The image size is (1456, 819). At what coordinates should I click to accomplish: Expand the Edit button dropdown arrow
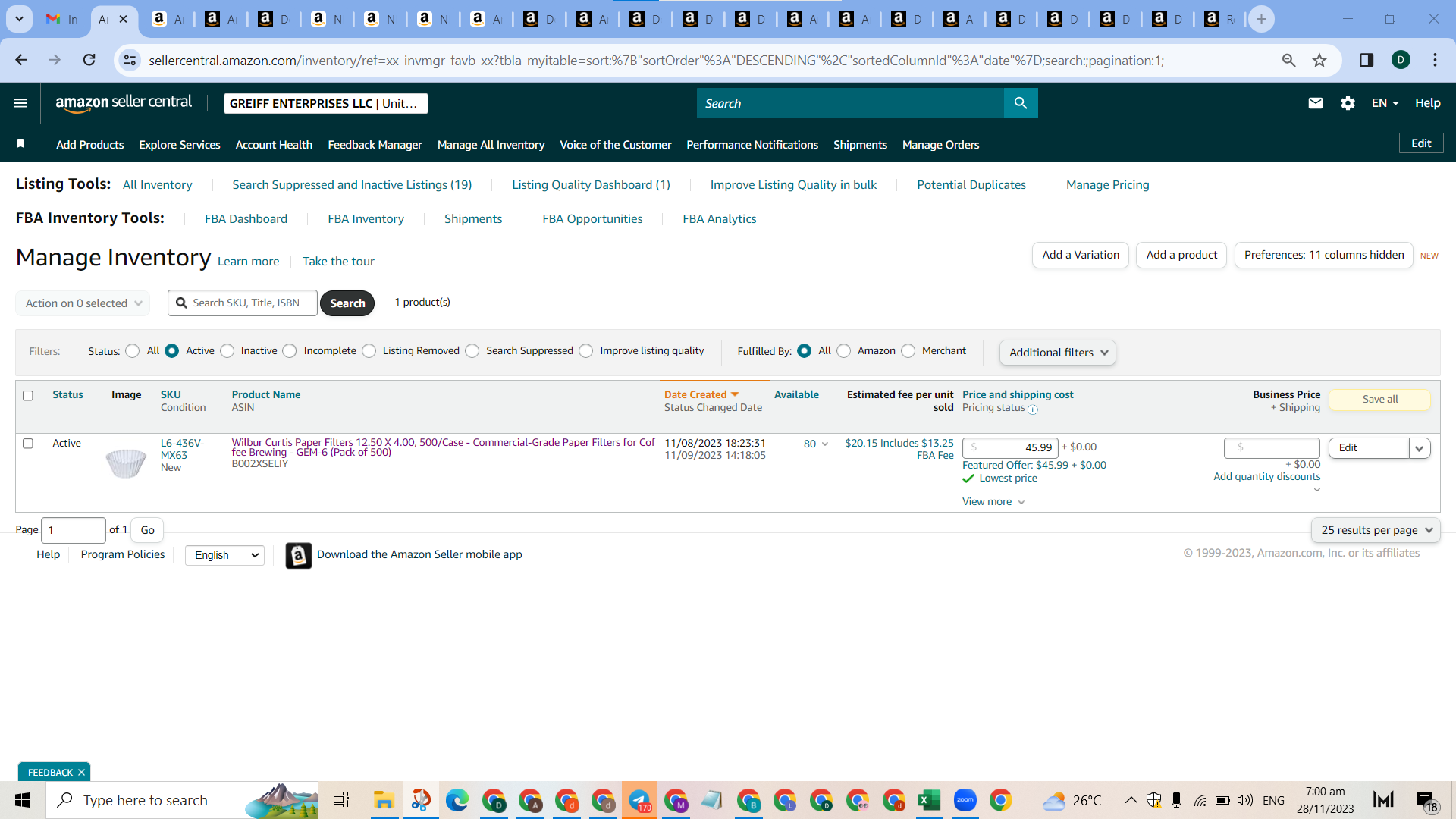click(x=1420, y=448)
